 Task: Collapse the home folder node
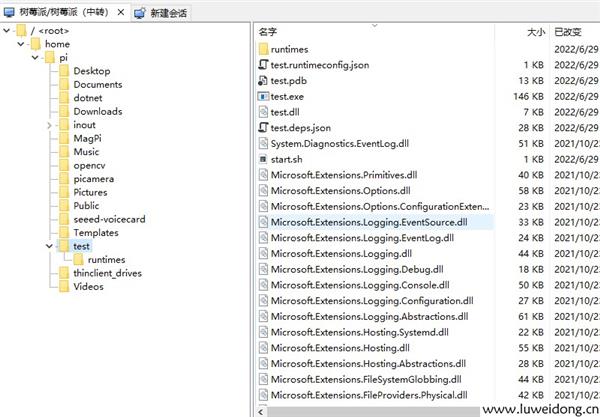[21, 44]
